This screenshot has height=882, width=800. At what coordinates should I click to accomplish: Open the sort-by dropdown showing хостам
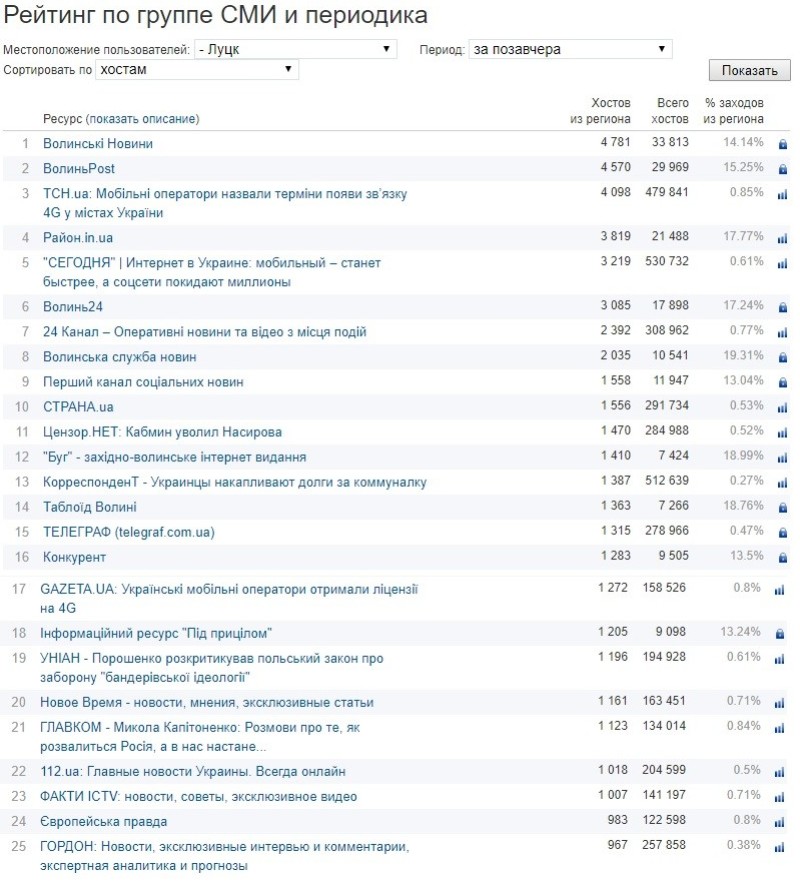point(197,69)
